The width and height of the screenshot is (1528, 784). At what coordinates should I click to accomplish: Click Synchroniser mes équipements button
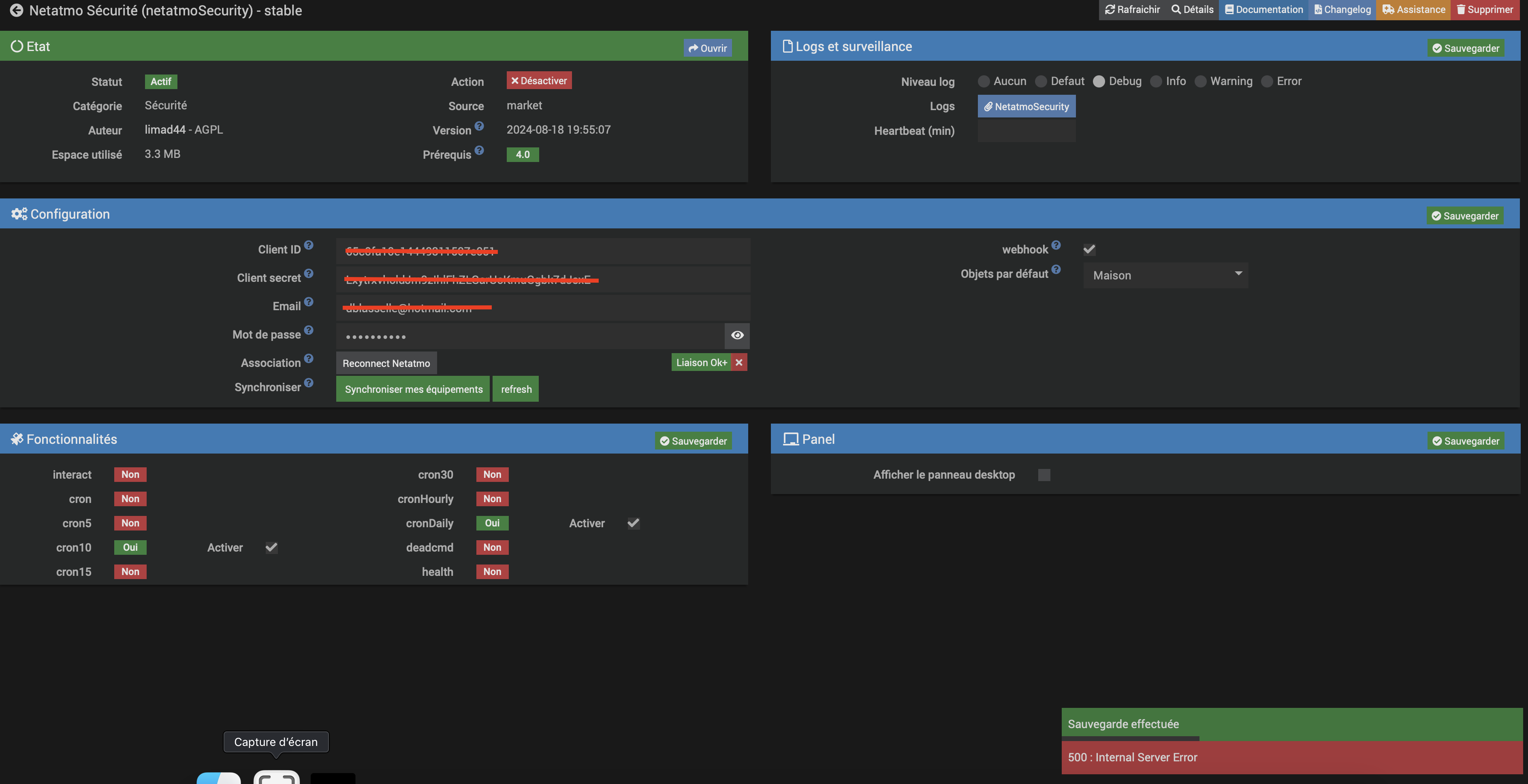(x=413, y=389)
